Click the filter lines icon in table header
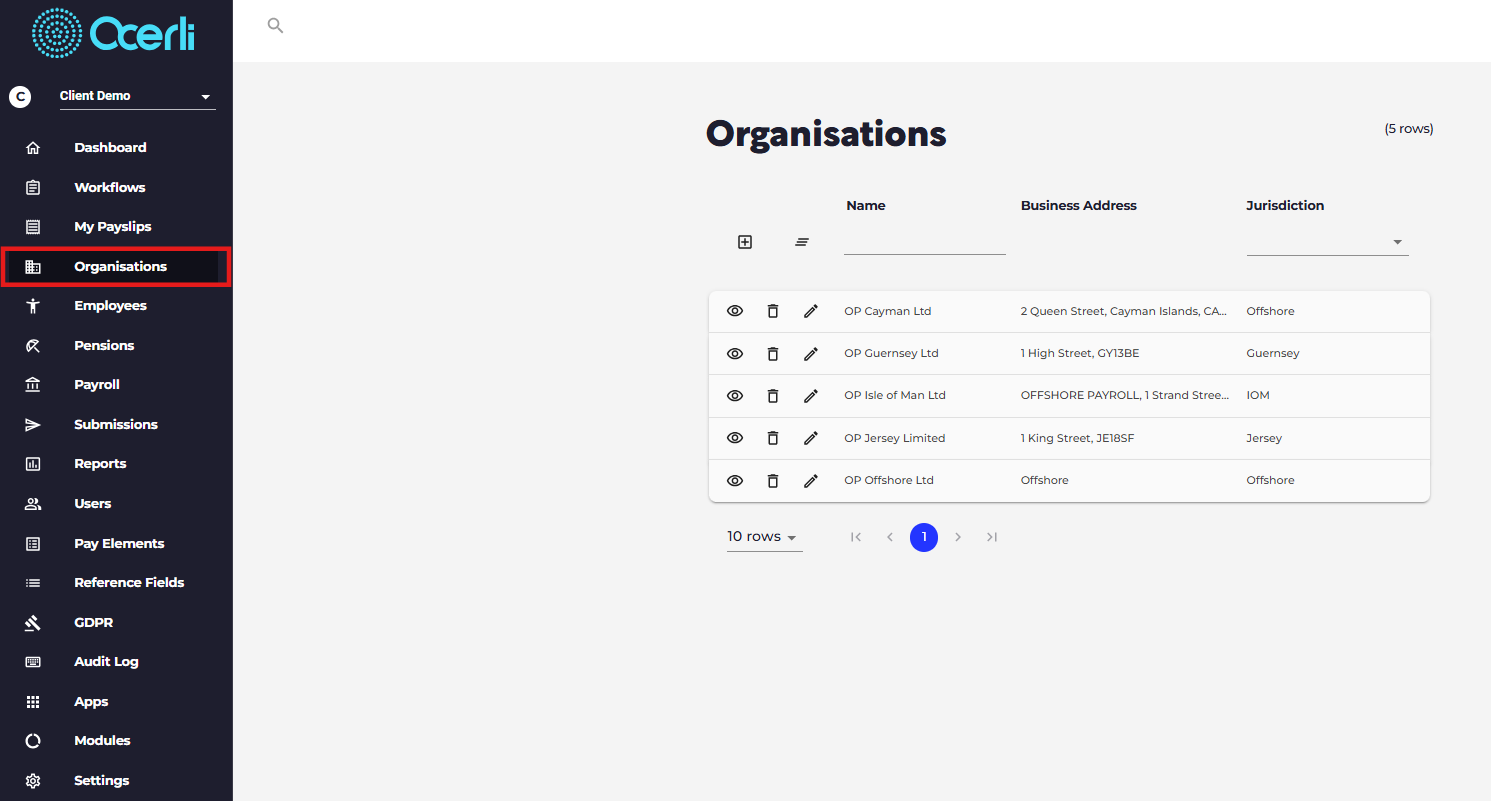 point(802,242)
